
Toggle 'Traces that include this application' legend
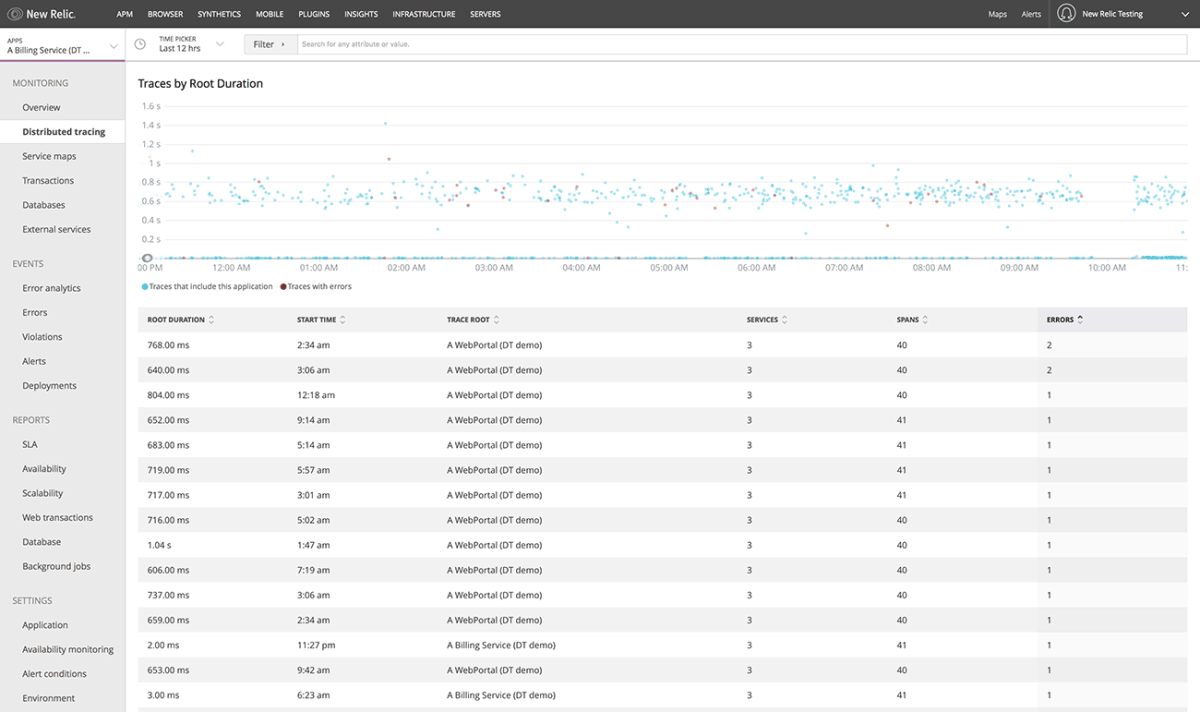207,286
